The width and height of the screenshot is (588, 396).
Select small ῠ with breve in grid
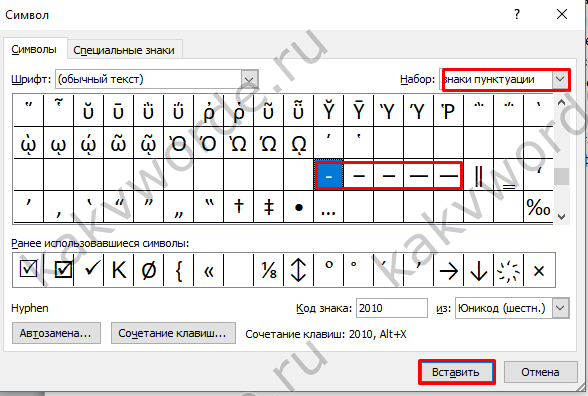[88, 111]
